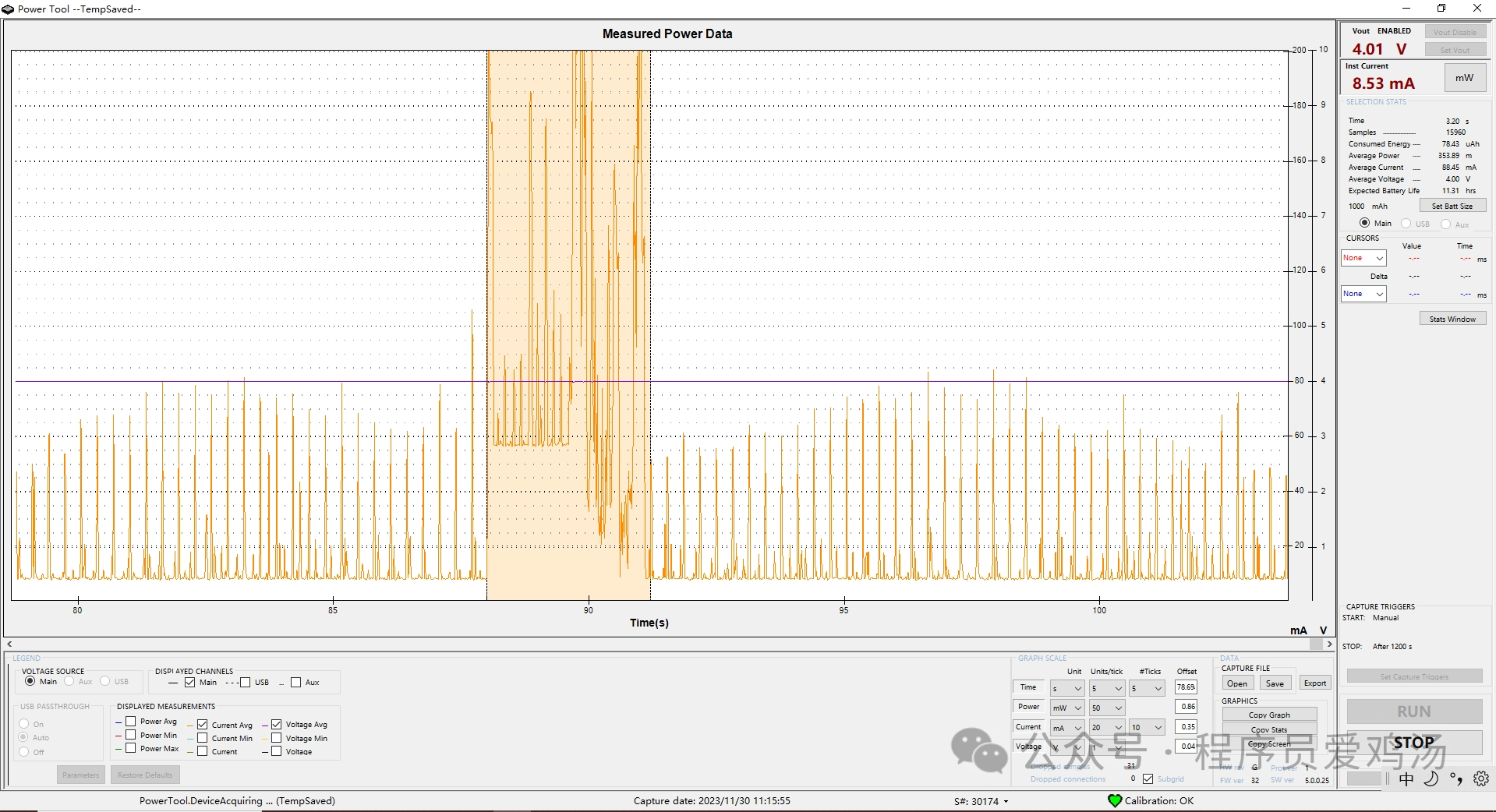Viewport: 1496px width, 812px height.
Task: Enable USB displayed channel checkbox
Action: click(246, 682)
